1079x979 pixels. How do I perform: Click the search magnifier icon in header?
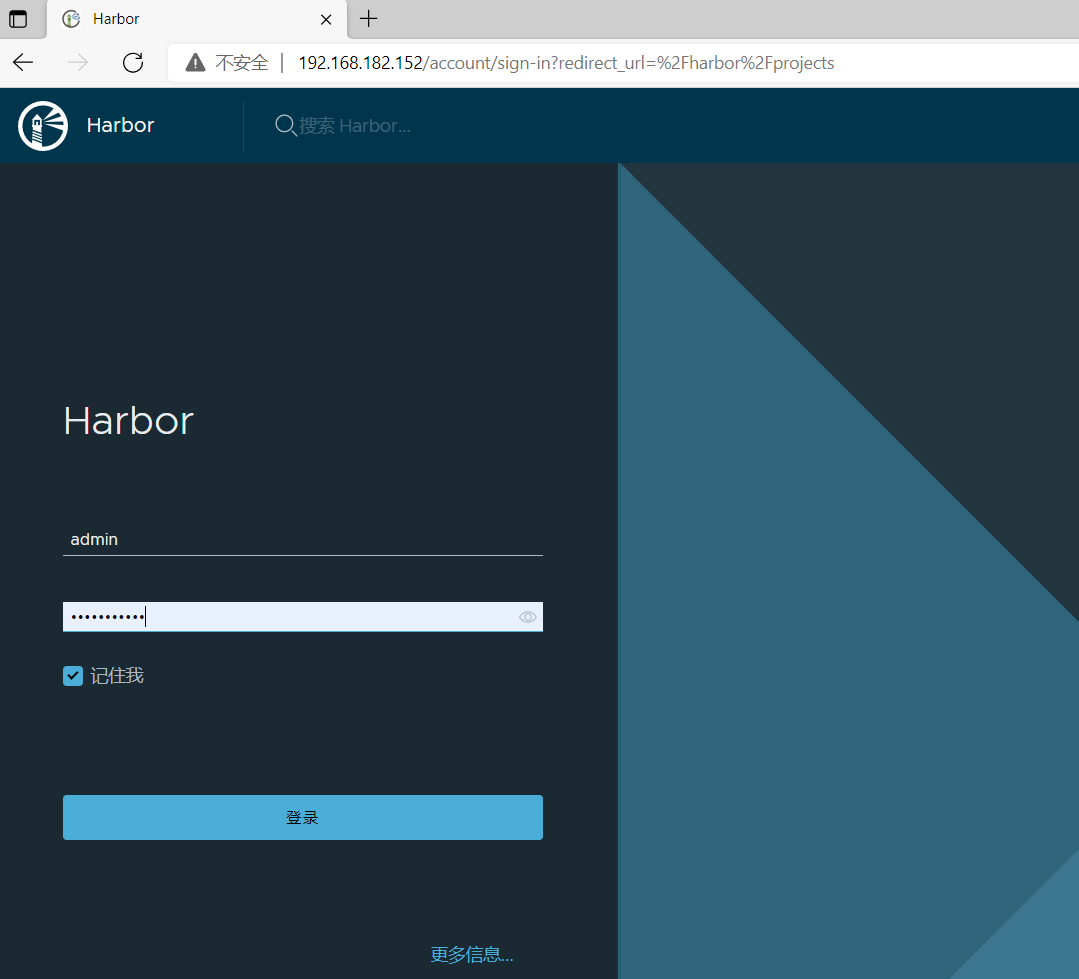[286, 125]
